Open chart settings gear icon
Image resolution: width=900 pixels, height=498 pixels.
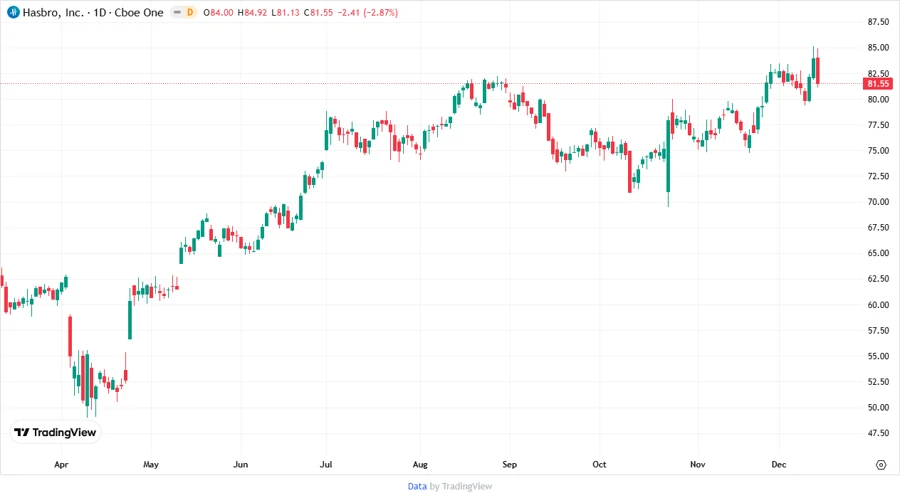click(x=881, y=465)
